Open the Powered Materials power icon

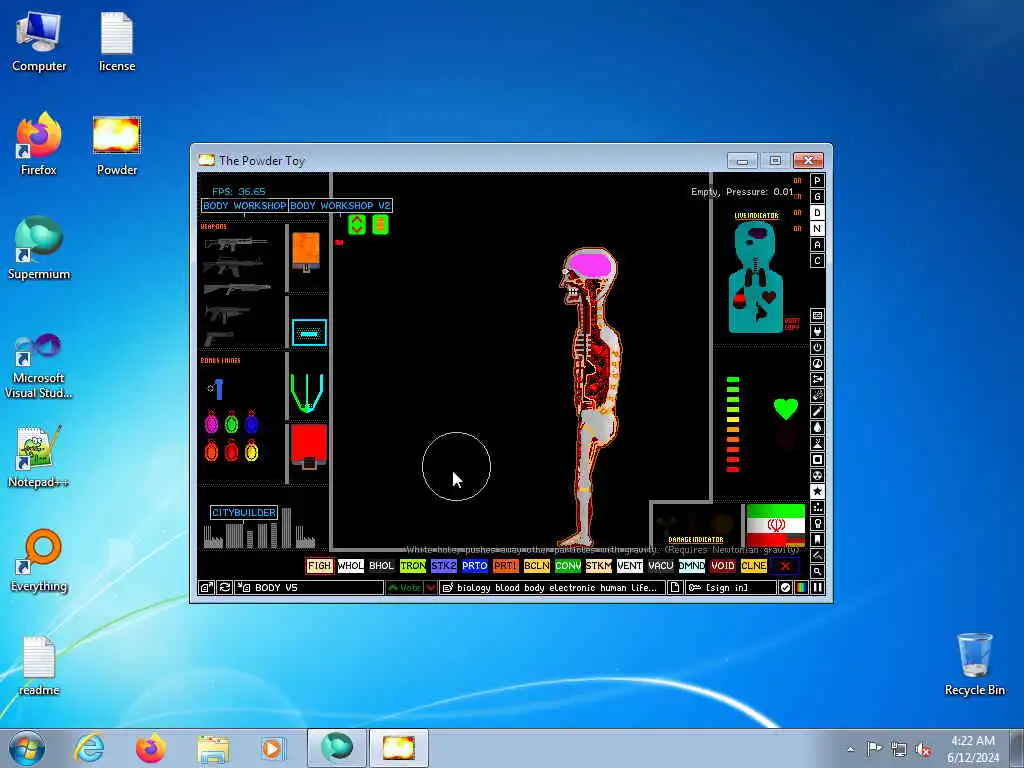pyautogui.click(x=817, y=347)
